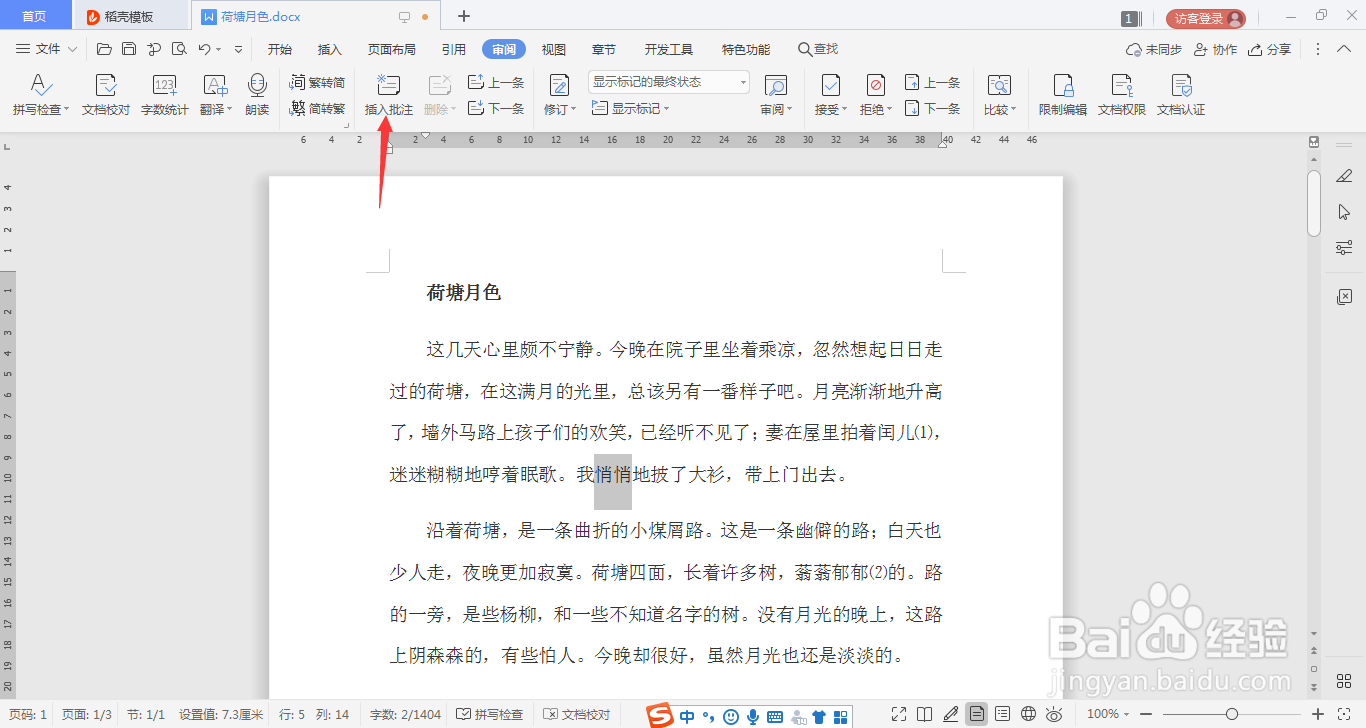Click the Undo arrow icon

point(204,49)
